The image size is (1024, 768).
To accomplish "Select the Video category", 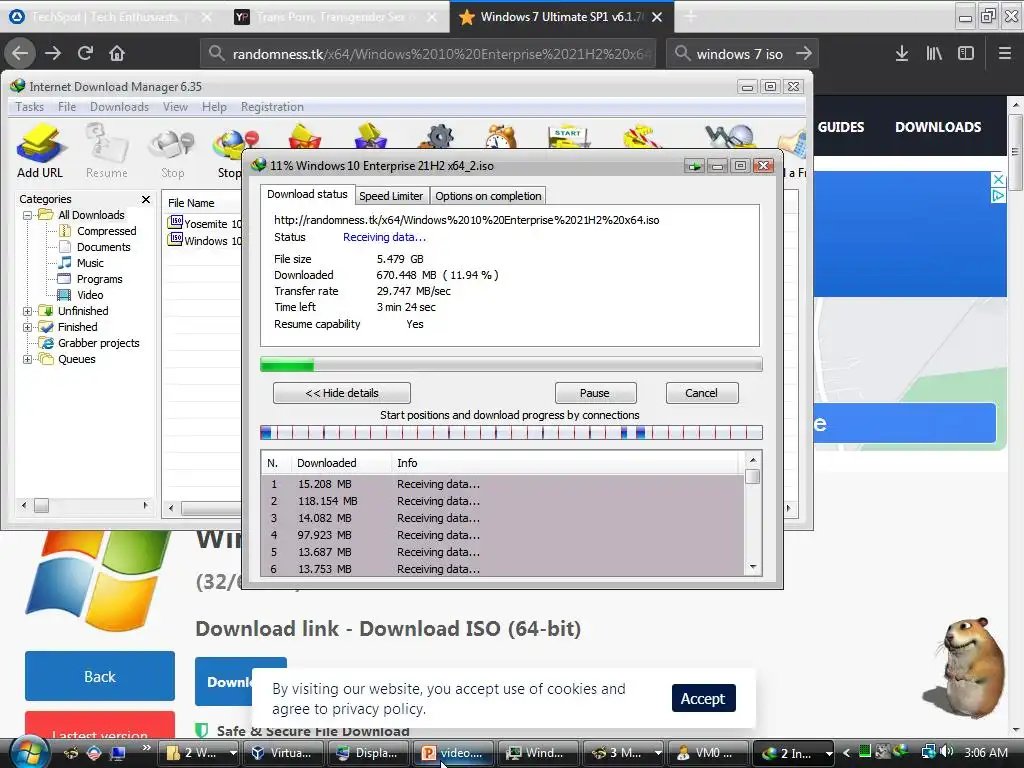I will [x=89, y=295].
